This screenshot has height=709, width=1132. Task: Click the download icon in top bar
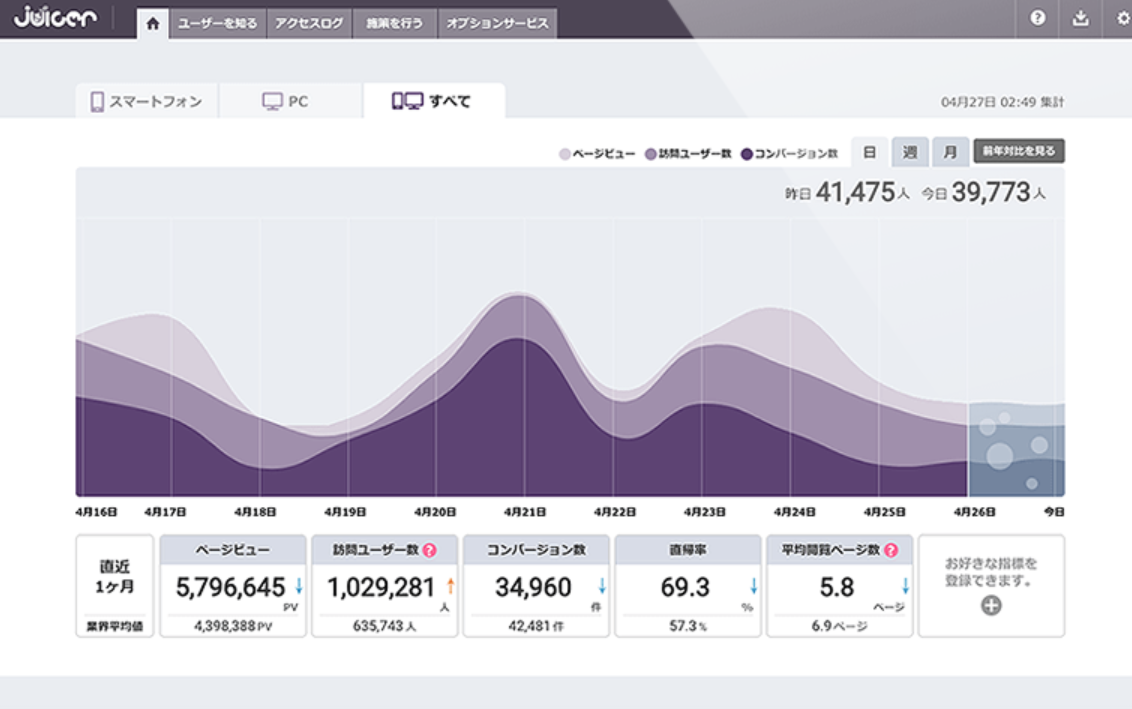click(1080, 19)
